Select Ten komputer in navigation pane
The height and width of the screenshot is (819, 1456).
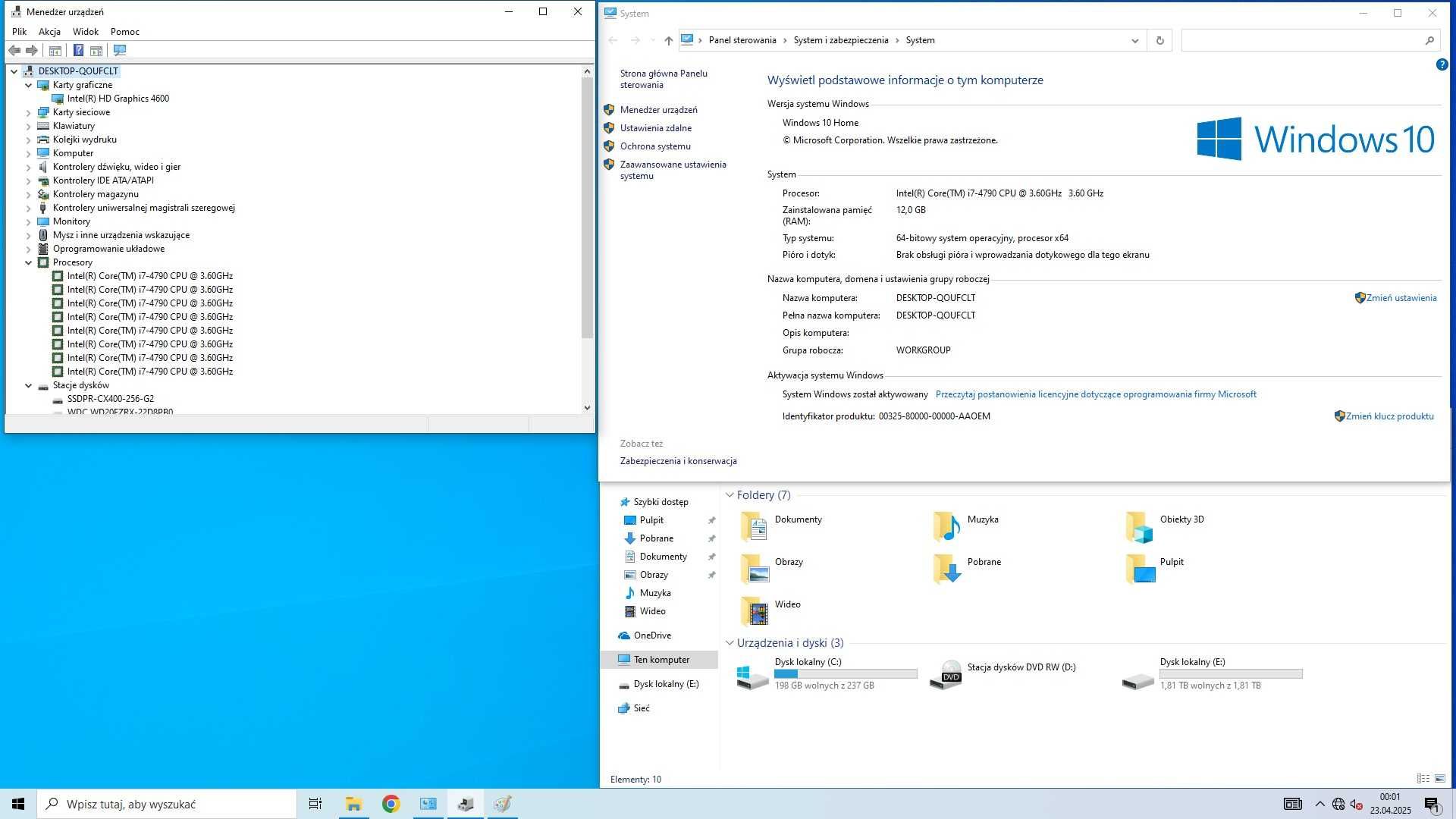661,660
